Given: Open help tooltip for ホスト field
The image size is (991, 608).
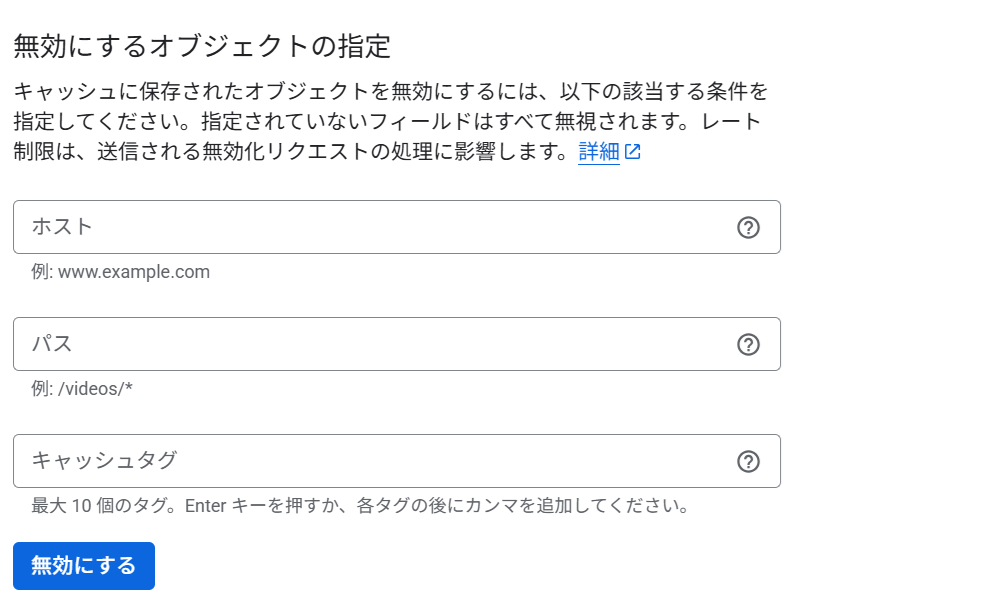Looking at the screenshot, I should point(748,228).
